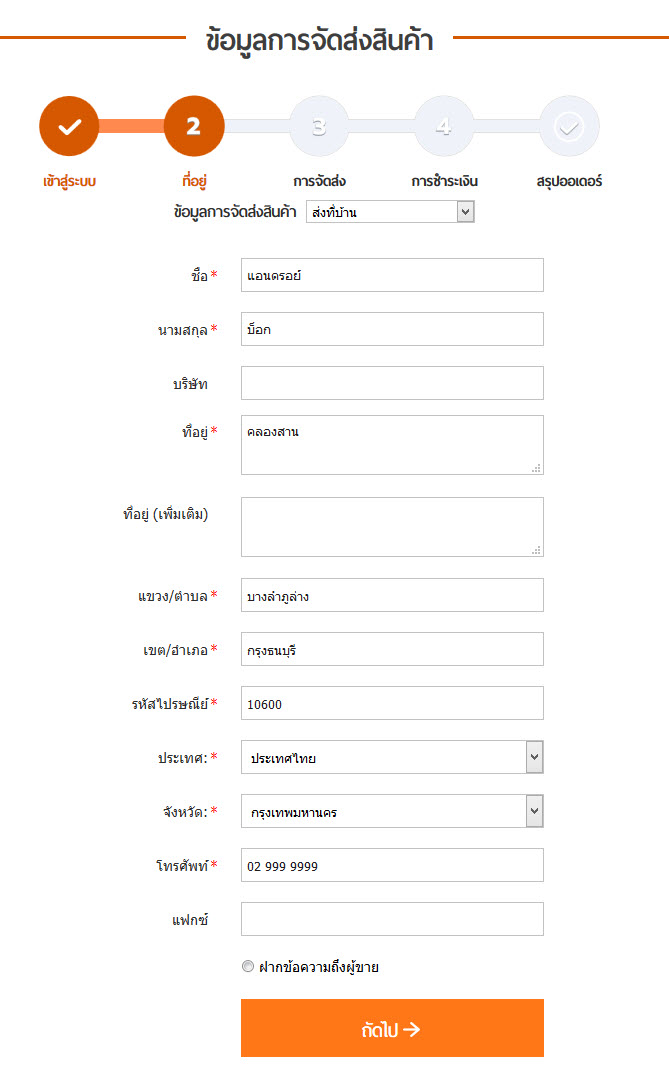Screen dimensions: 669x1079
Task: Click the postal code field 10600
Action: click(x=392, y=703)
